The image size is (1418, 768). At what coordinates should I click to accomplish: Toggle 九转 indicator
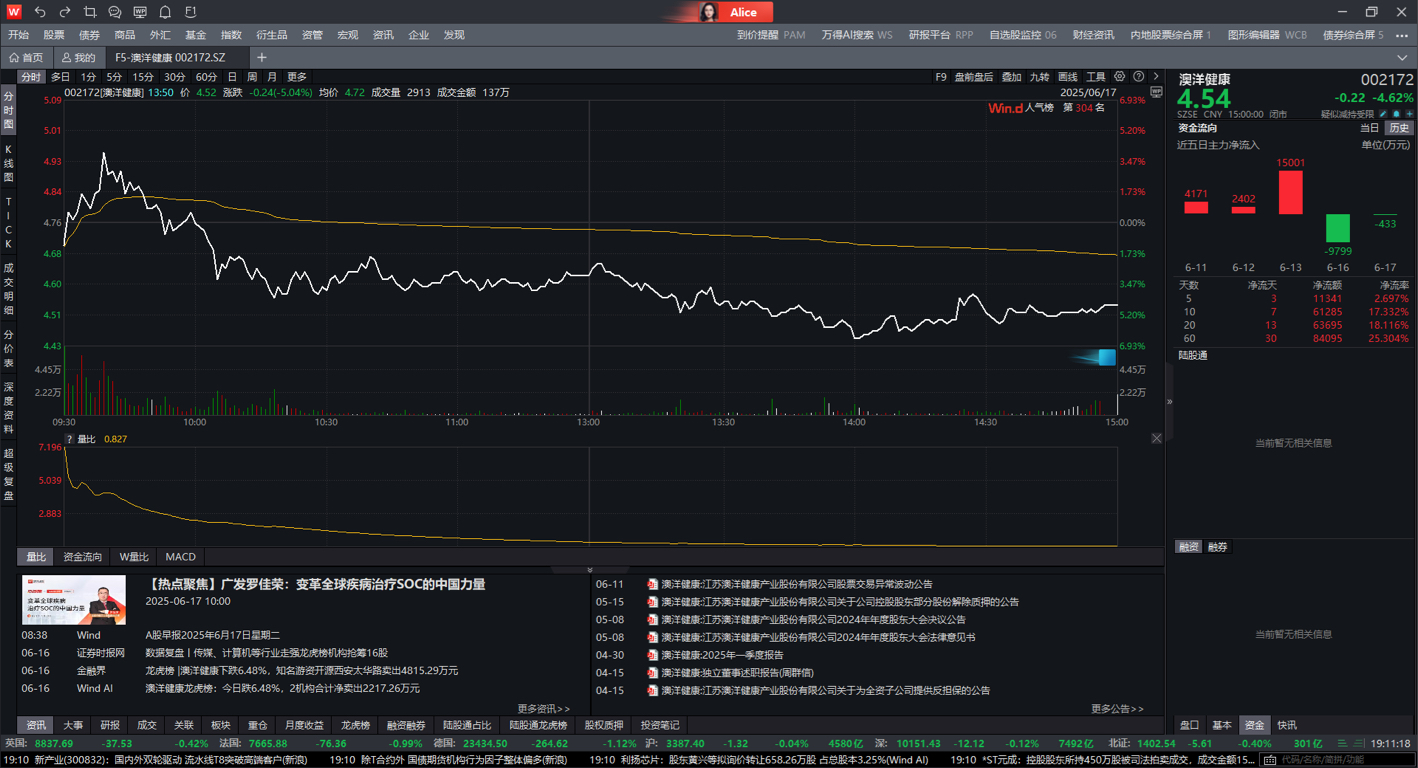tap(1040, 77)
